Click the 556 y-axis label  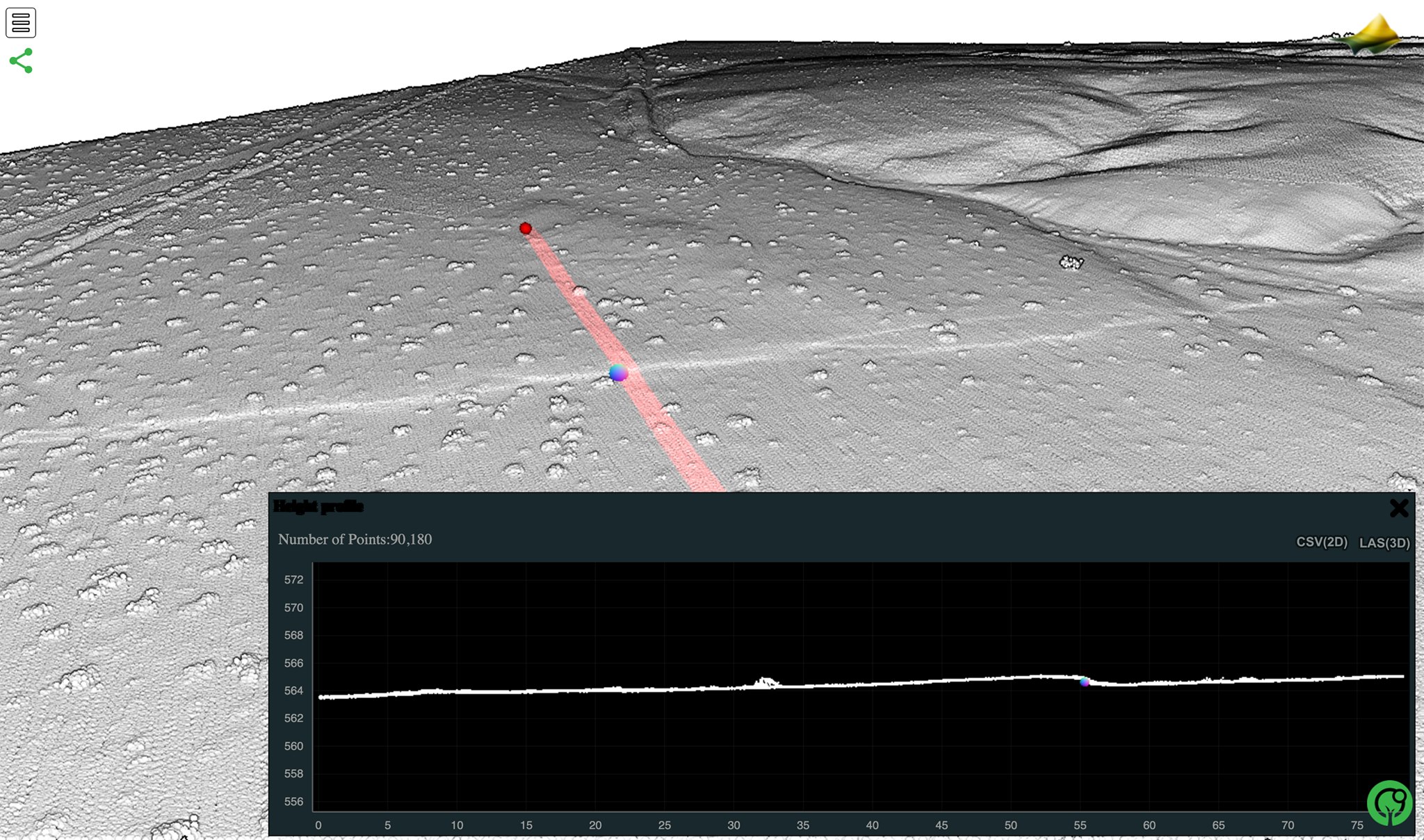point(293,801)
